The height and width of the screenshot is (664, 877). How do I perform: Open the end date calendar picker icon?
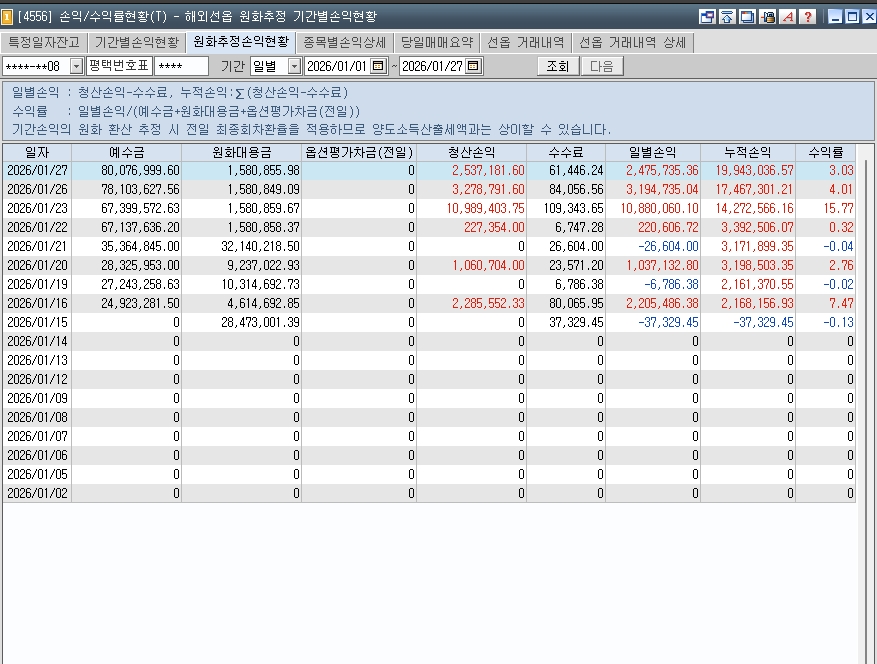[x=473, y=66]
